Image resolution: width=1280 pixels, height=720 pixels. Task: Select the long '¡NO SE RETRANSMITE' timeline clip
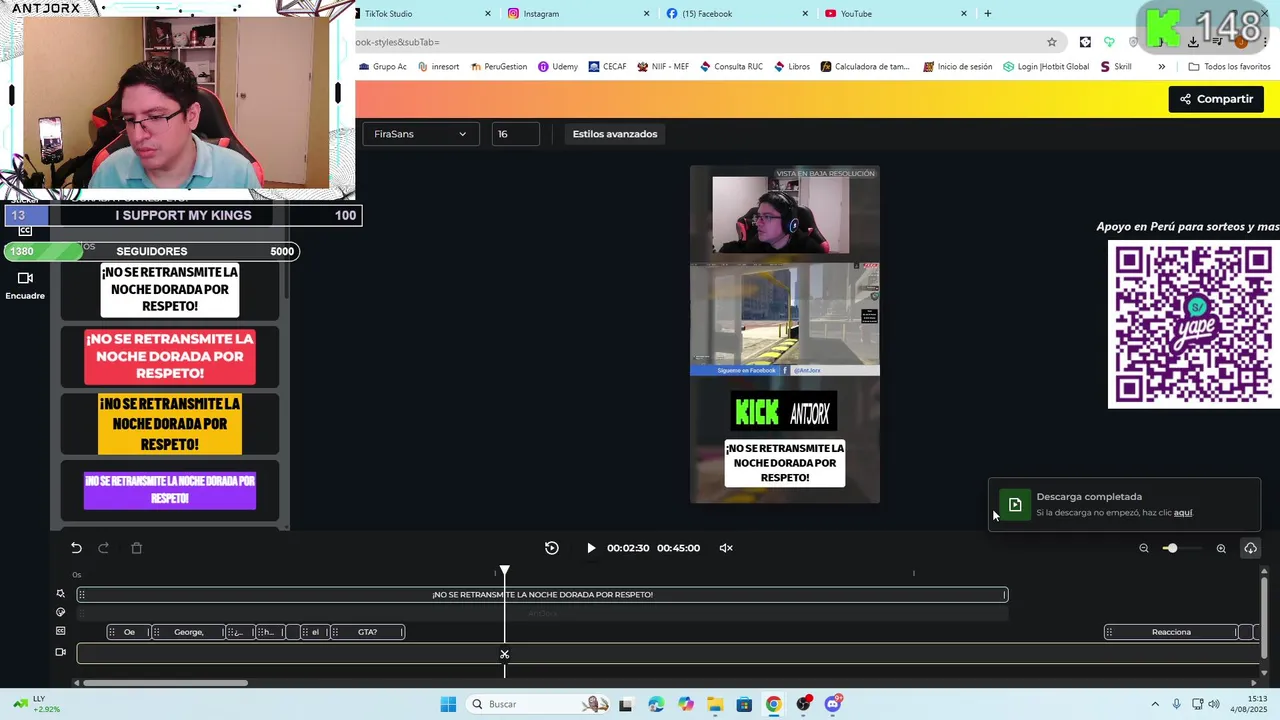(542, 595)
